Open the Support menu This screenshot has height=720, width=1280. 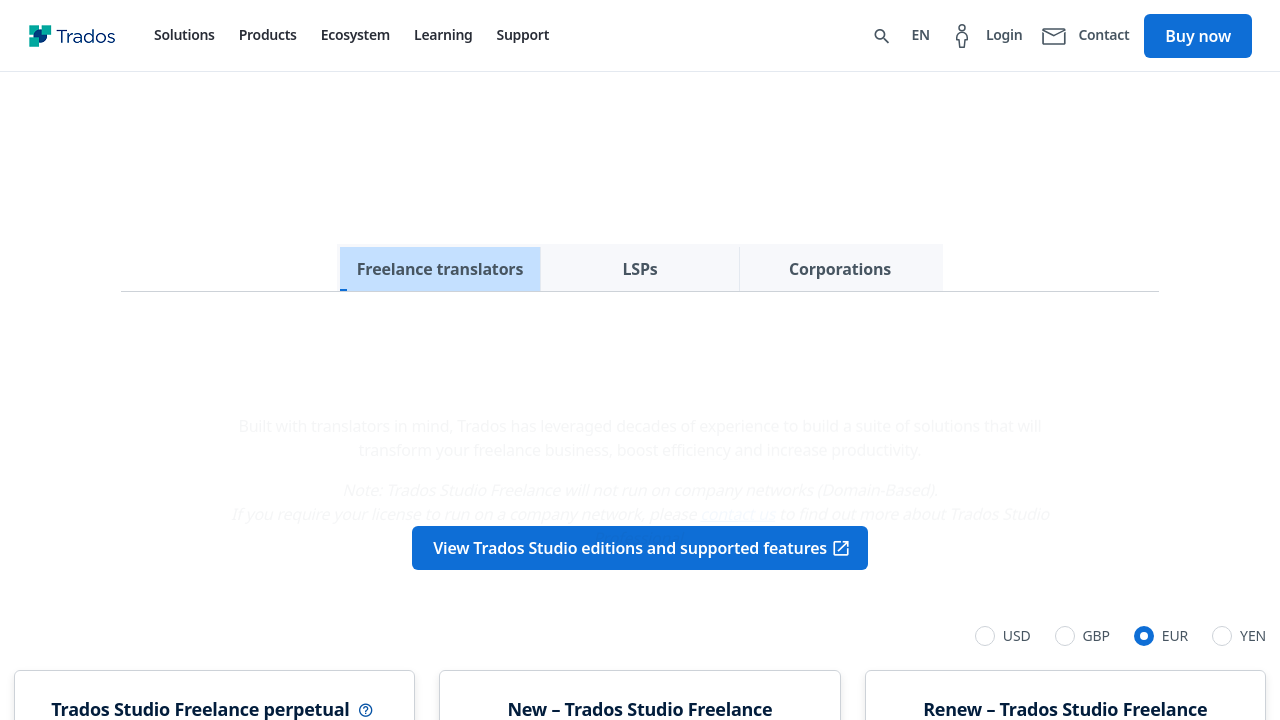[523, 35]
